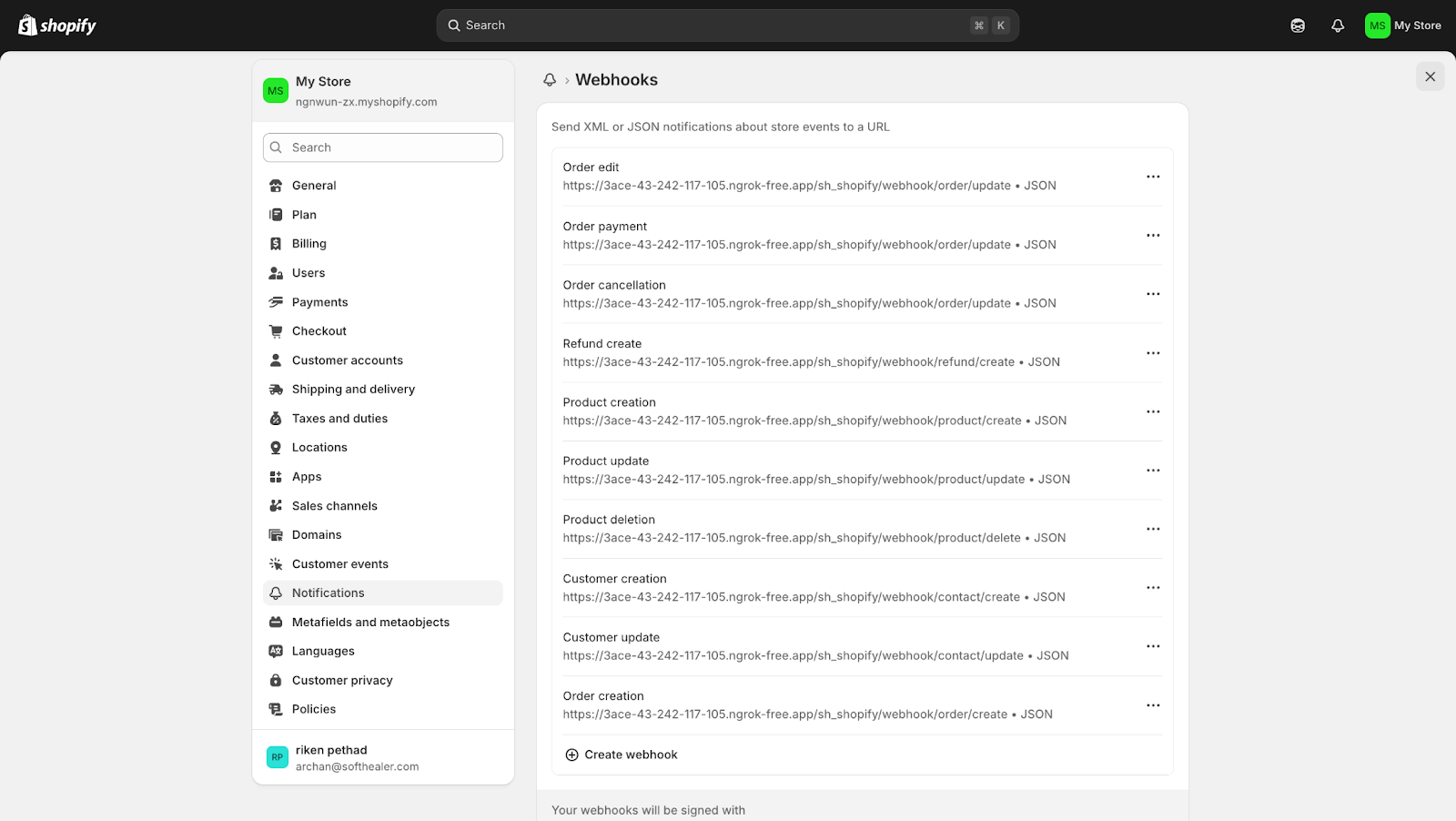Open Users settings
The image size is (1456, 821).
click(383, 273)
